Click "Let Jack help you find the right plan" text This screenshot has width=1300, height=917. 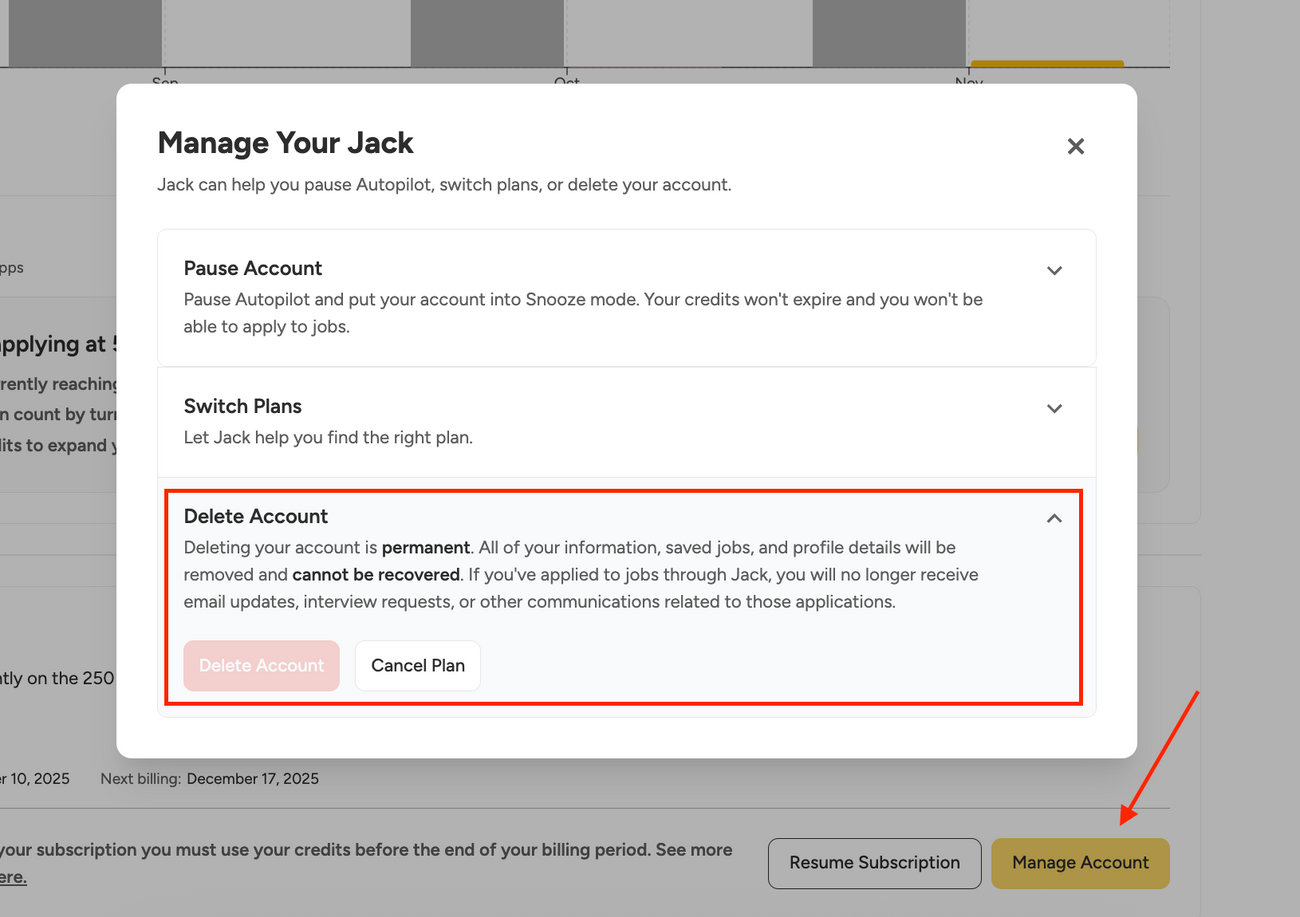pyautogui.click(x=328, y=437)
